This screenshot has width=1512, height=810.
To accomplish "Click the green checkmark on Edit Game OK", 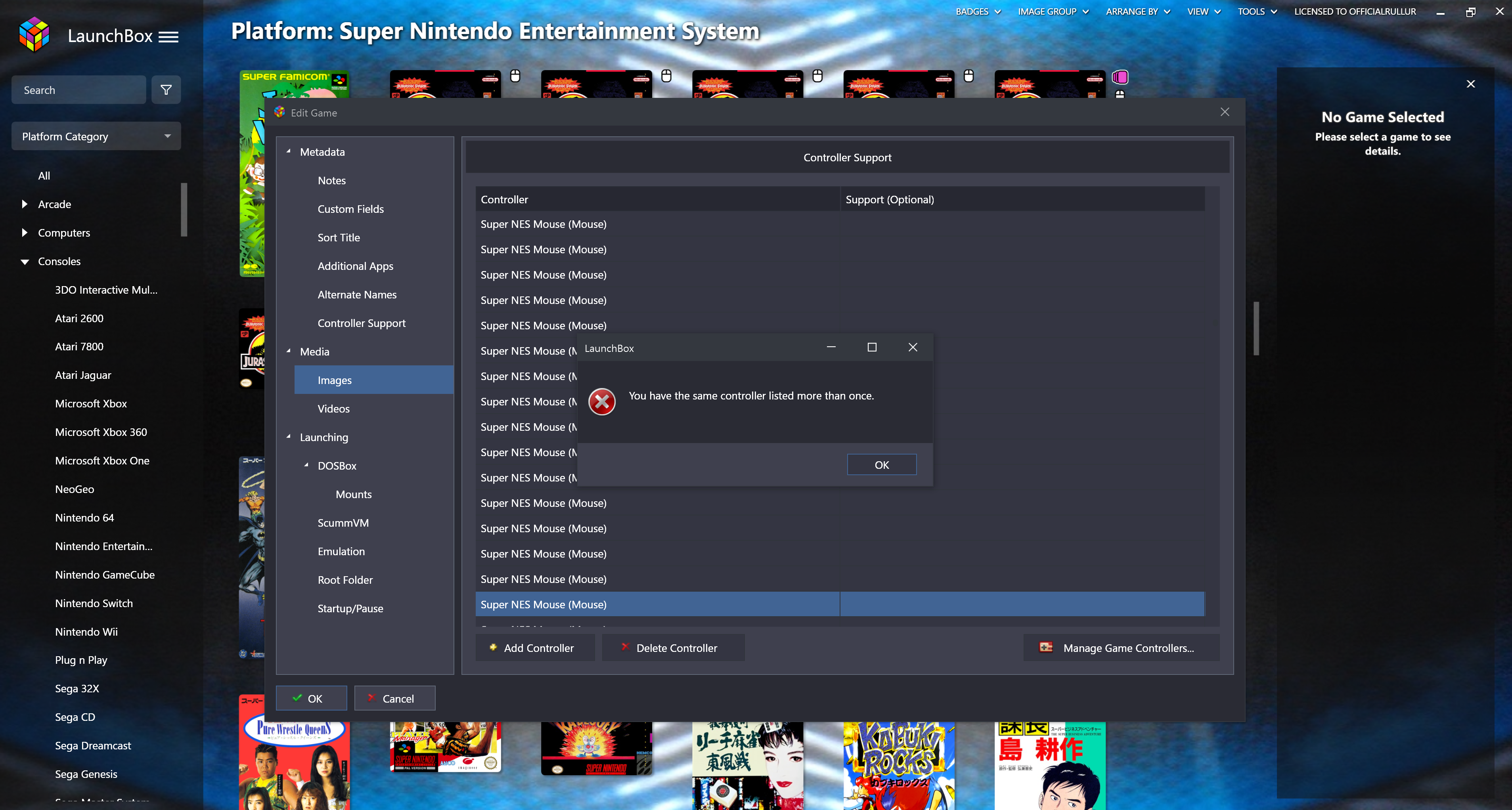I will 297,697.
